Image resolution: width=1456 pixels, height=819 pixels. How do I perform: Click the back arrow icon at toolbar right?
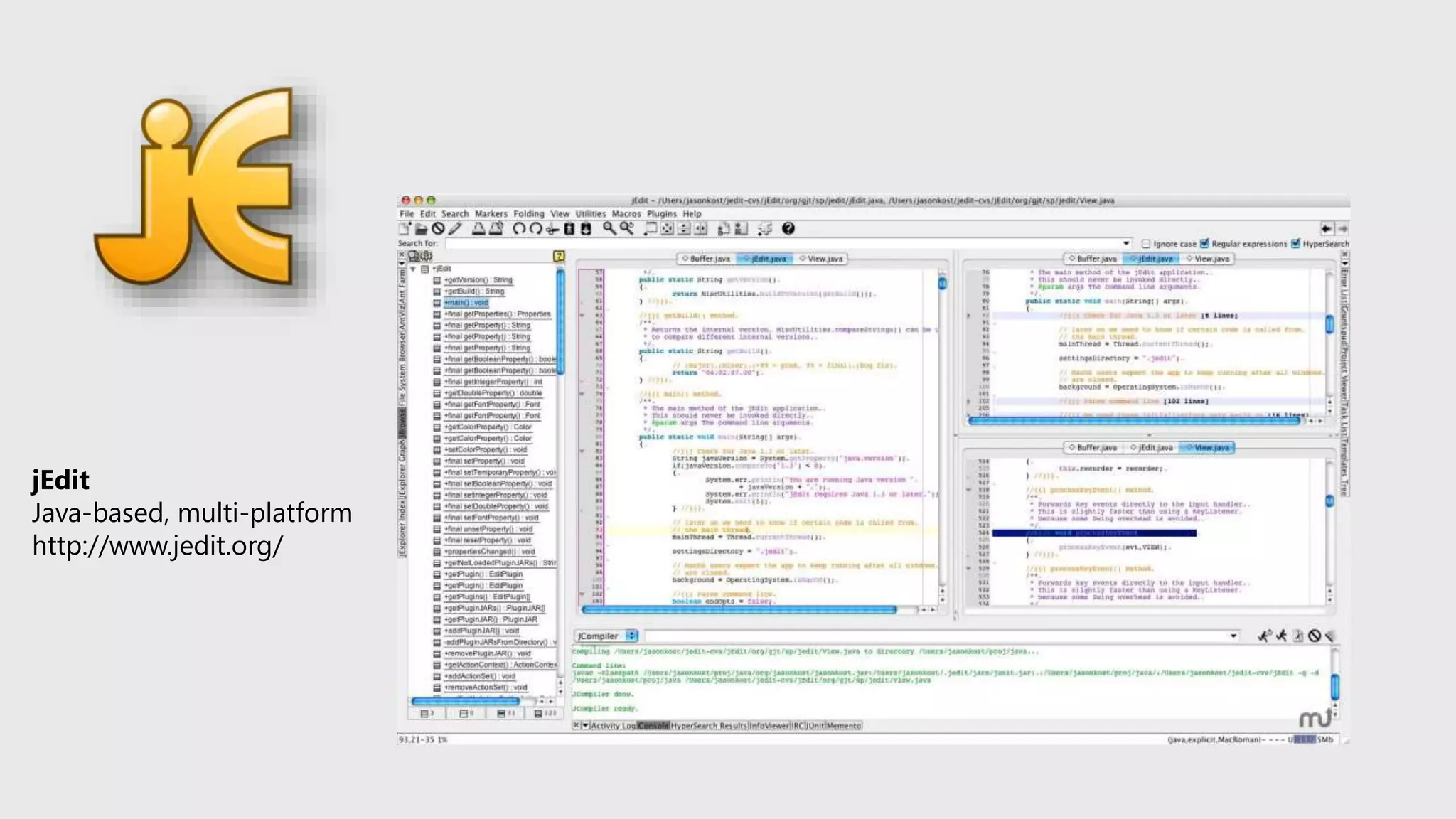click(x=1326, y=229)
